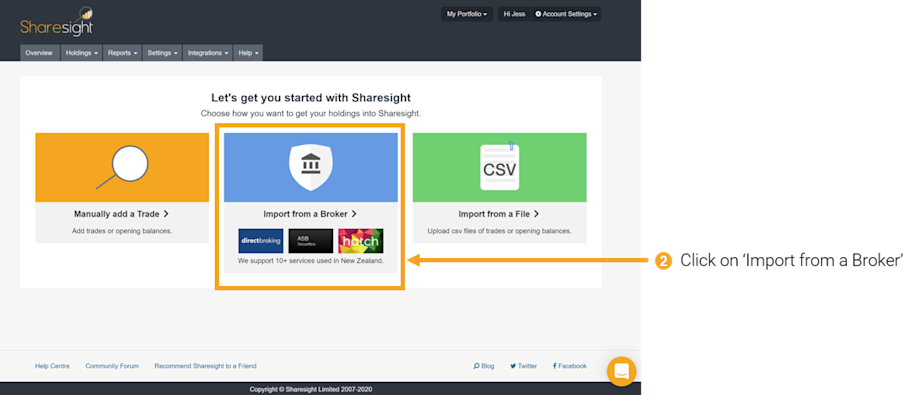Expand the Reports menu
This screenshot has height=395, width=917.
(123, 53)
